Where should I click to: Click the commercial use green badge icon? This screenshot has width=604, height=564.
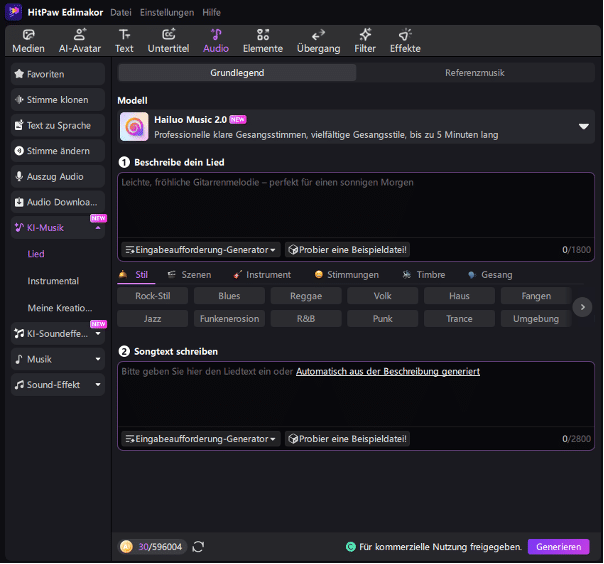(351, 547)
